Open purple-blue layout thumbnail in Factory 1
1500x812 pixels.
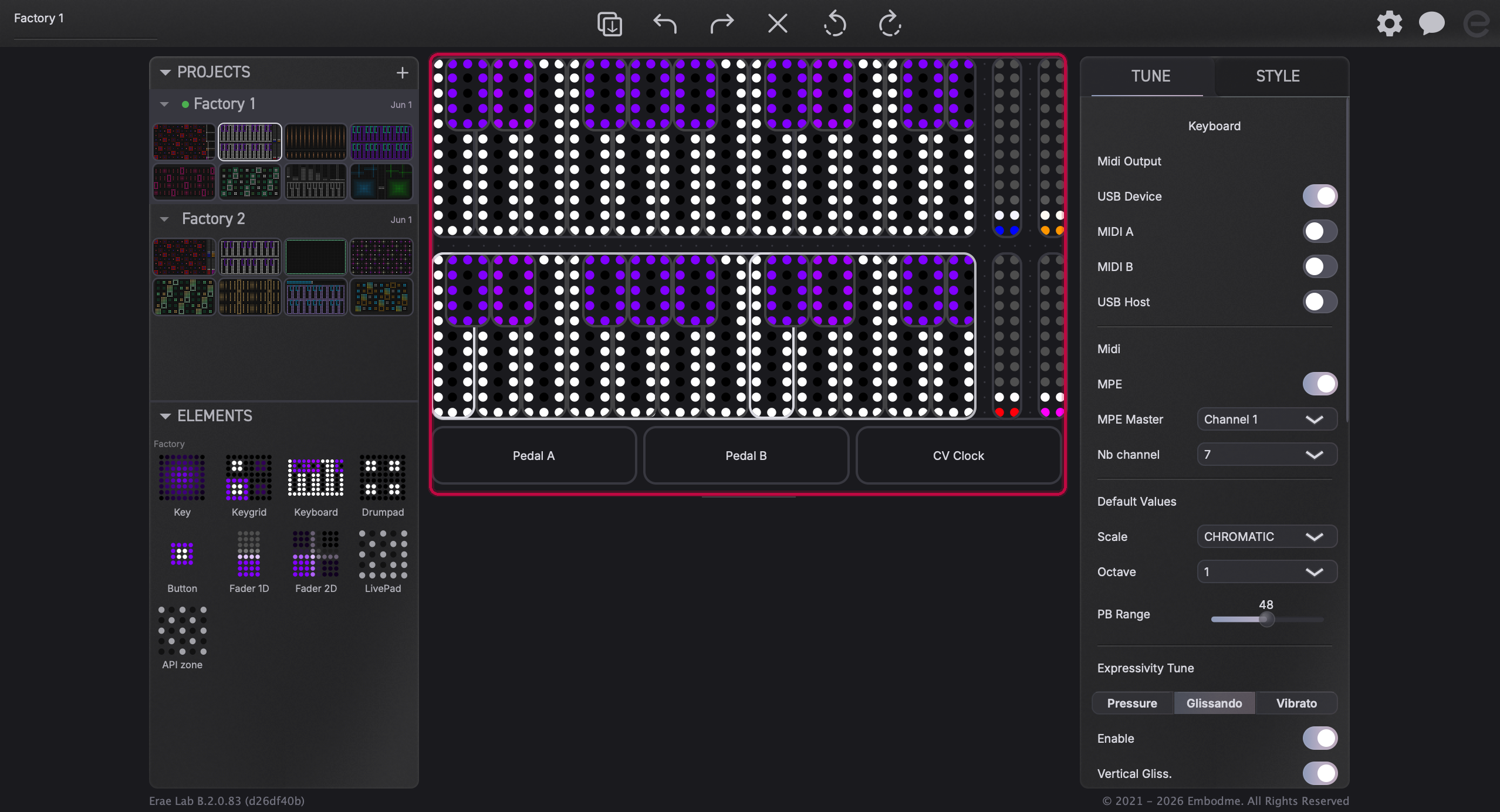click(381, 141)
